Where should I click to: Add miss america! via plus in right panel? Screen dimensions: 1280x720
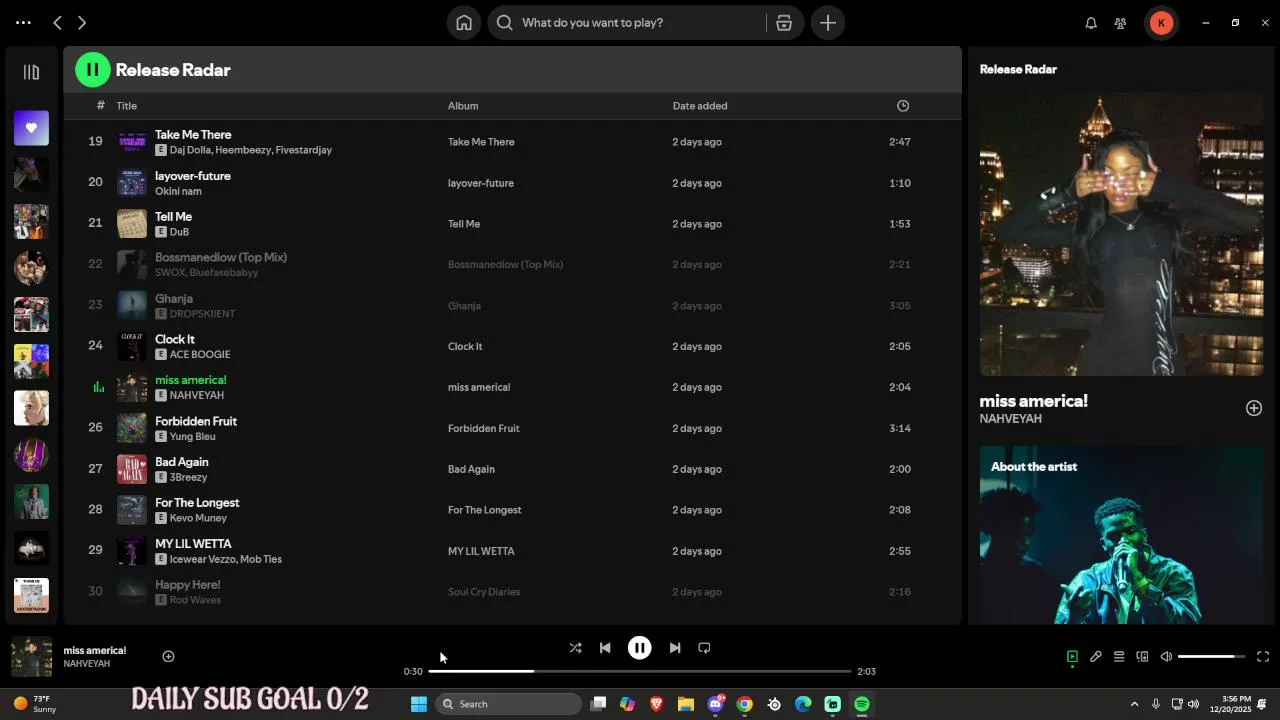pos(1254,408)
